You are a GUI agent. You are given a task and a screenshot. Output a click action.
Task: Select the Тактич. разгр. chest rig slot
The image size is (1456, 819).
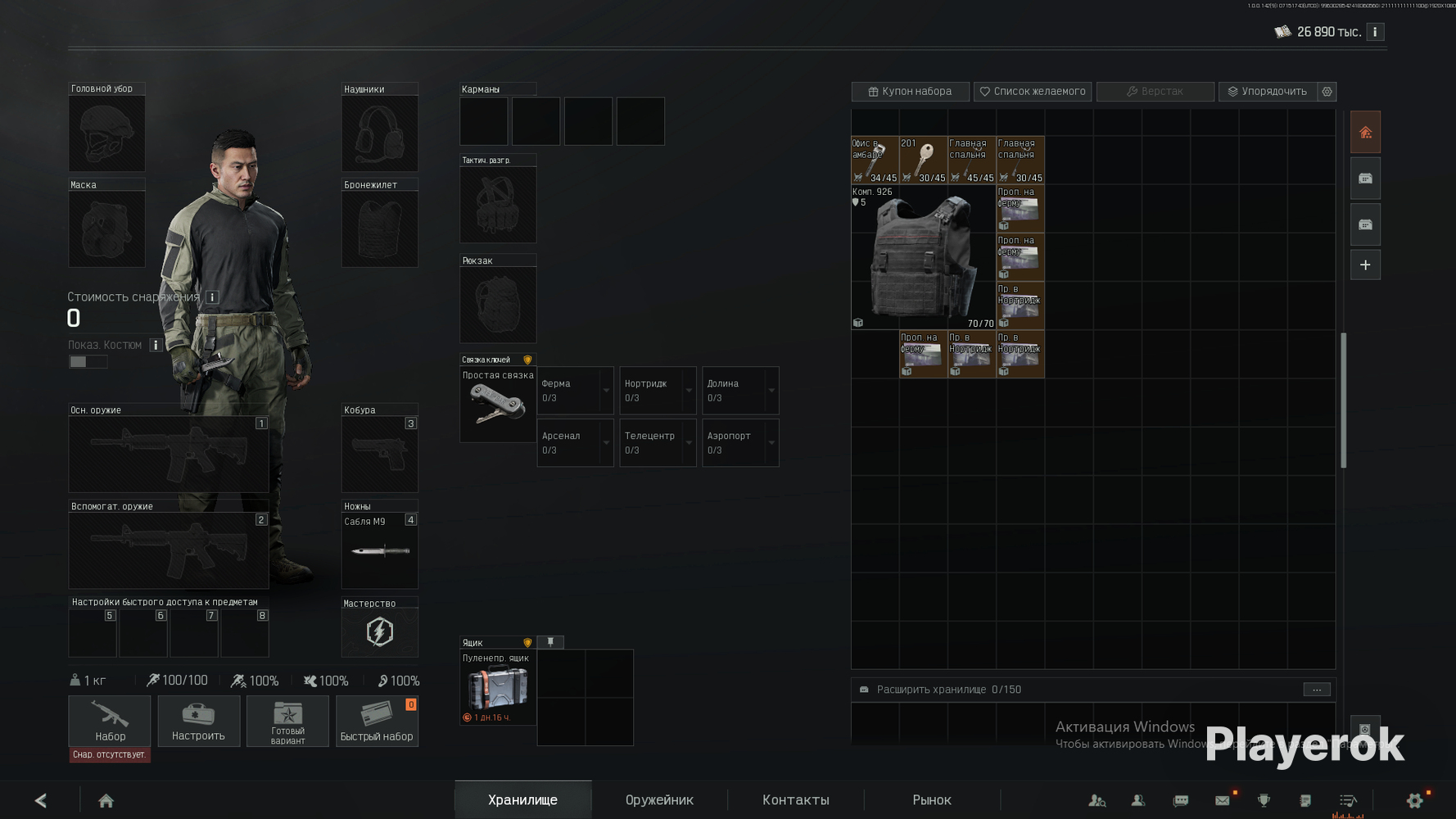click(498, 205)
